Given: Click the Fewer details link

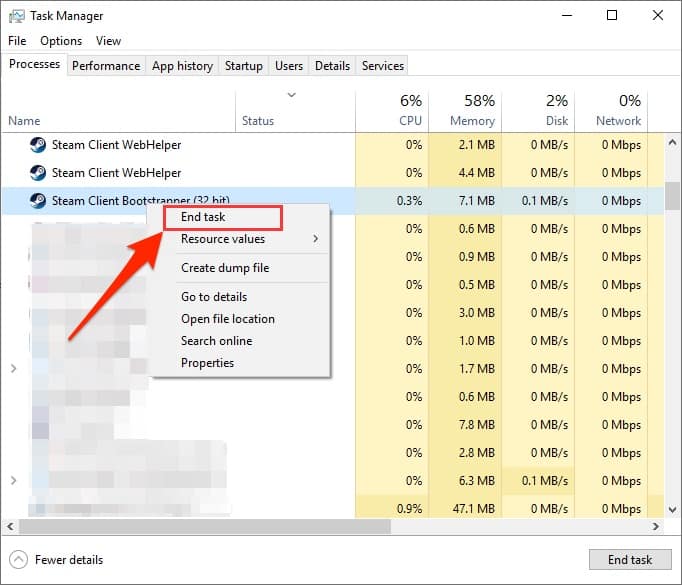Looking at the screenshot, I should (x=69, y=560).
